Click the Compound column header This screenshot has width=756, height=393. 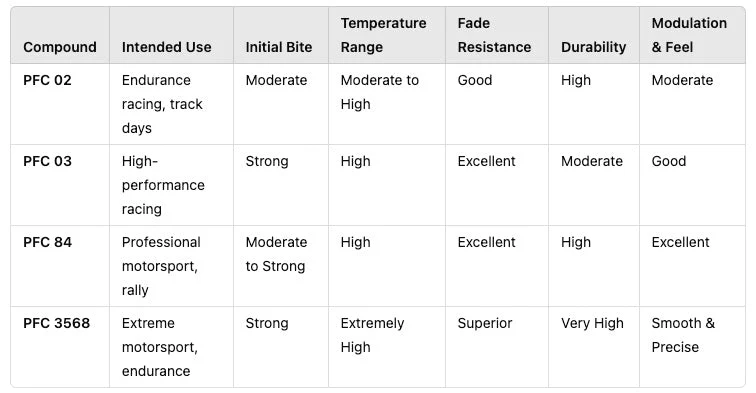60,47
